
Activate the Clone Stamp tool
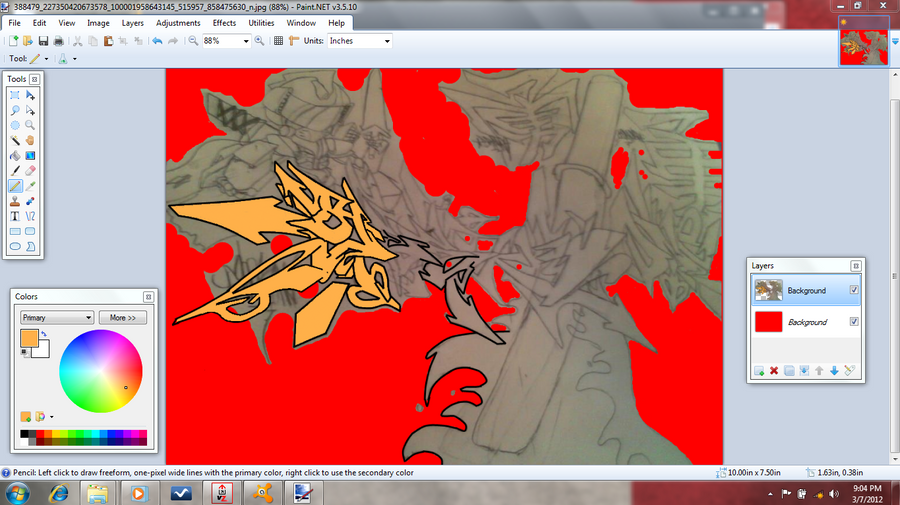coord(15,201)
